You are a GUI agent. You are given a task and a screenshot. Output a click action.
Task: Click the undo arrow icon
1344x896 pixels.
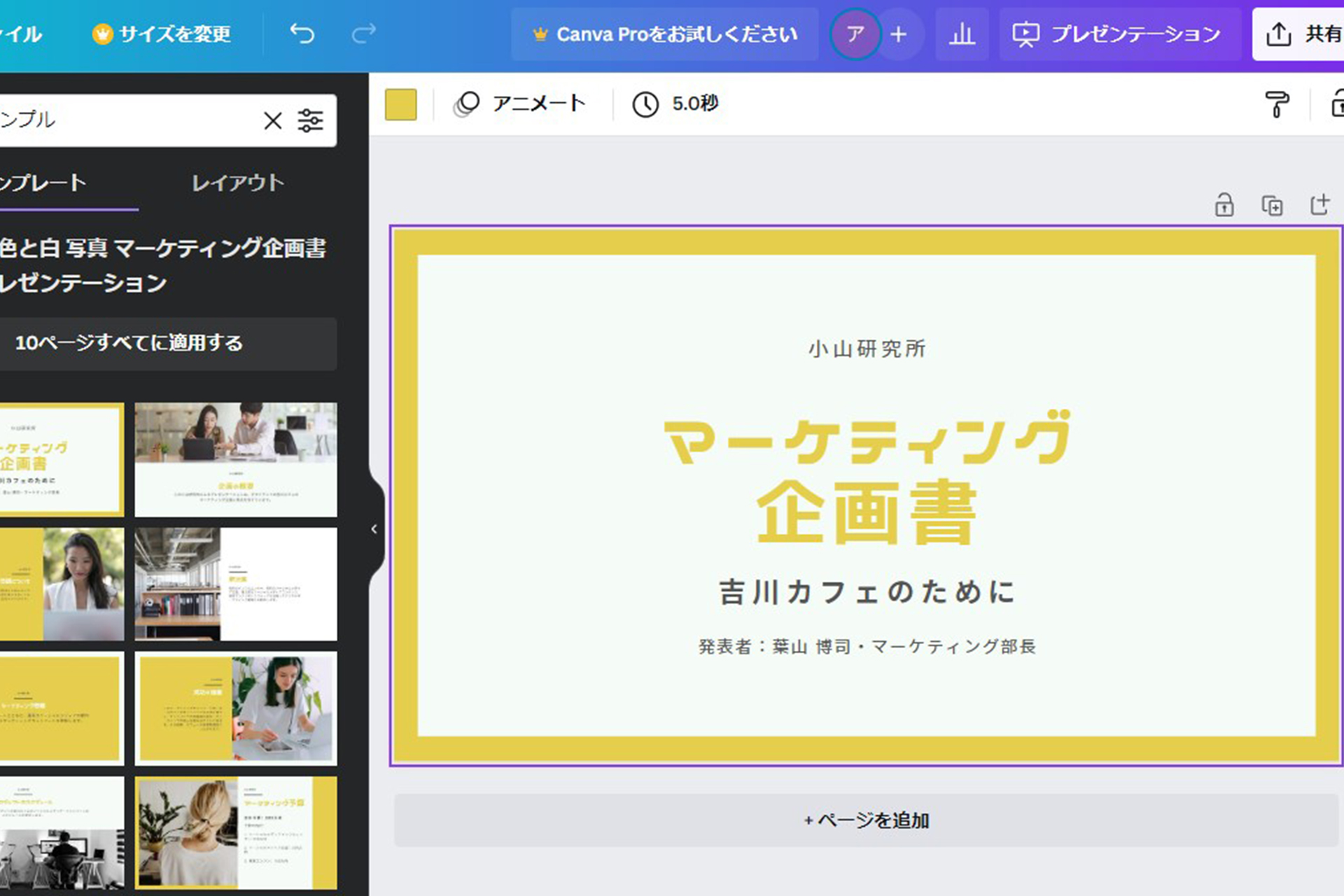pyautogui.click(x=302, y=34)
